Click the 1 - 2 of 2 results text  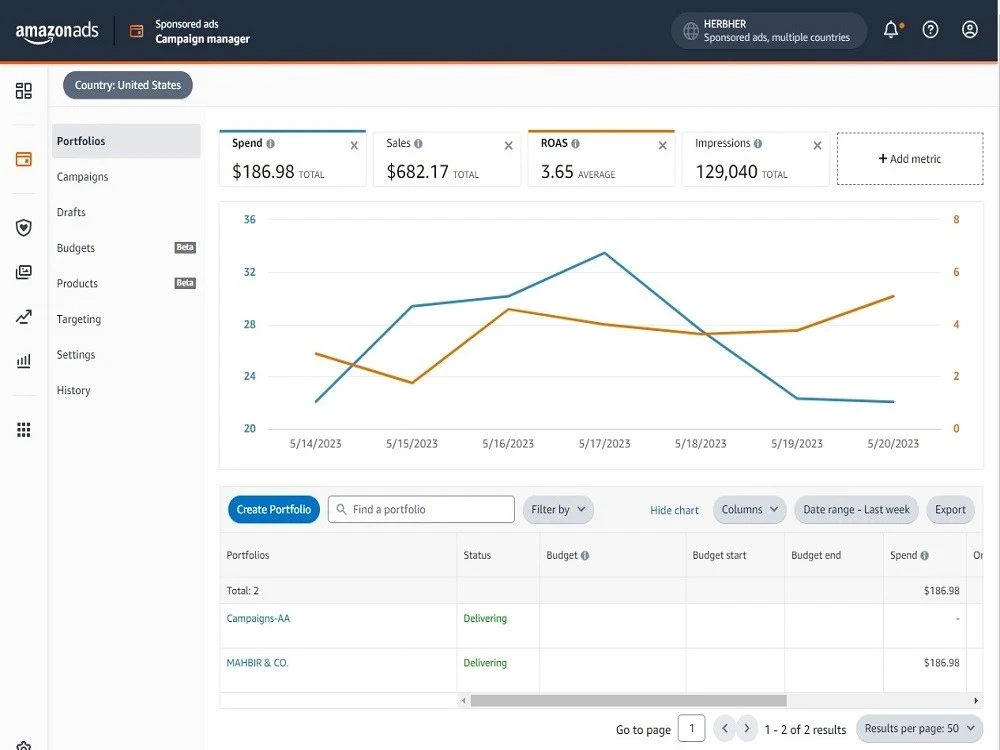pyautogui.click(x=805, y=730)
